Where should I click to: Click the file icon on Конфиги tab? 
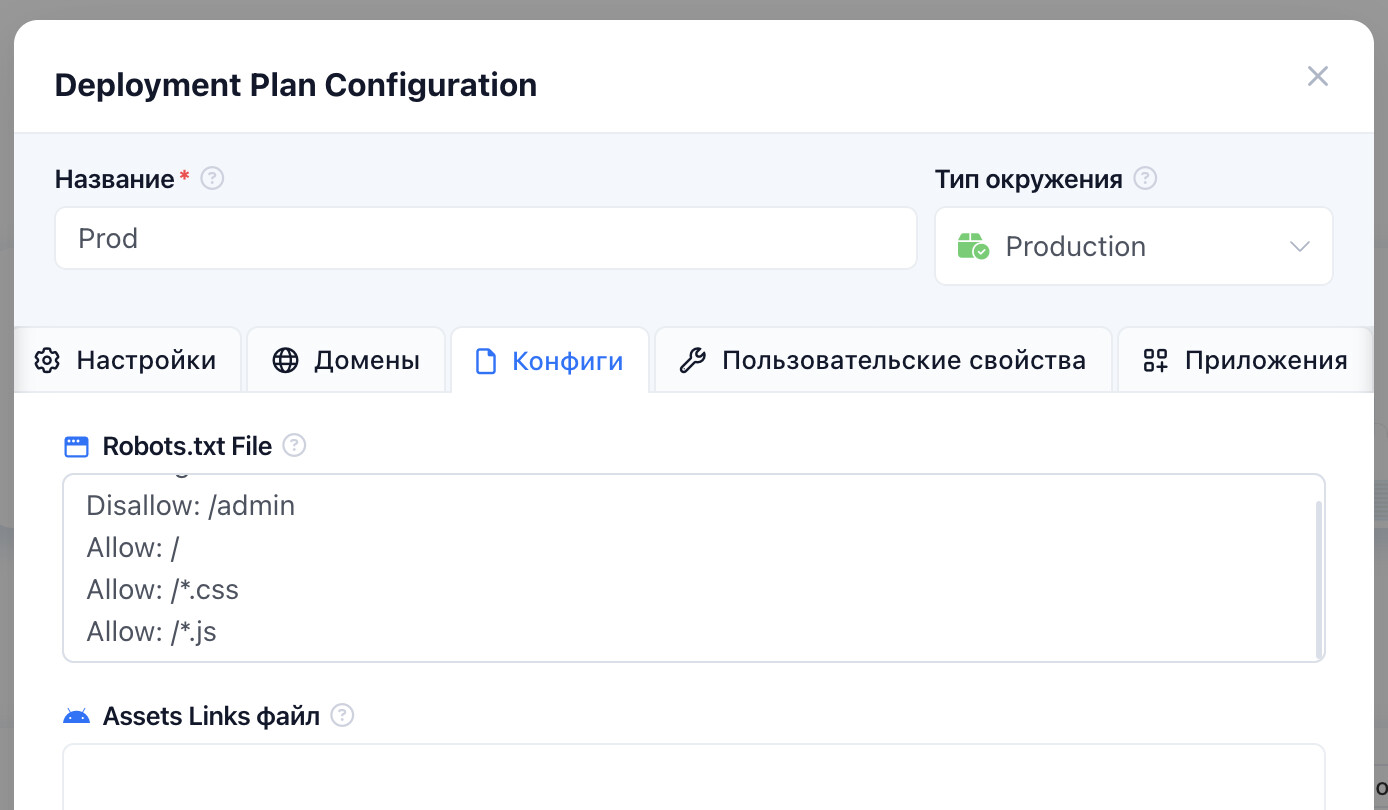[485, 360]
